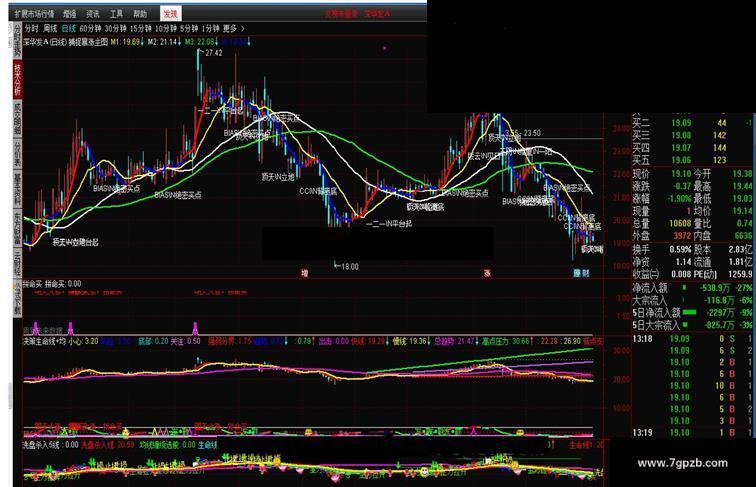This screenshot has height=487, width=756.
Task: Click the 现价 19.10 value
Action: tap(681, 174)
